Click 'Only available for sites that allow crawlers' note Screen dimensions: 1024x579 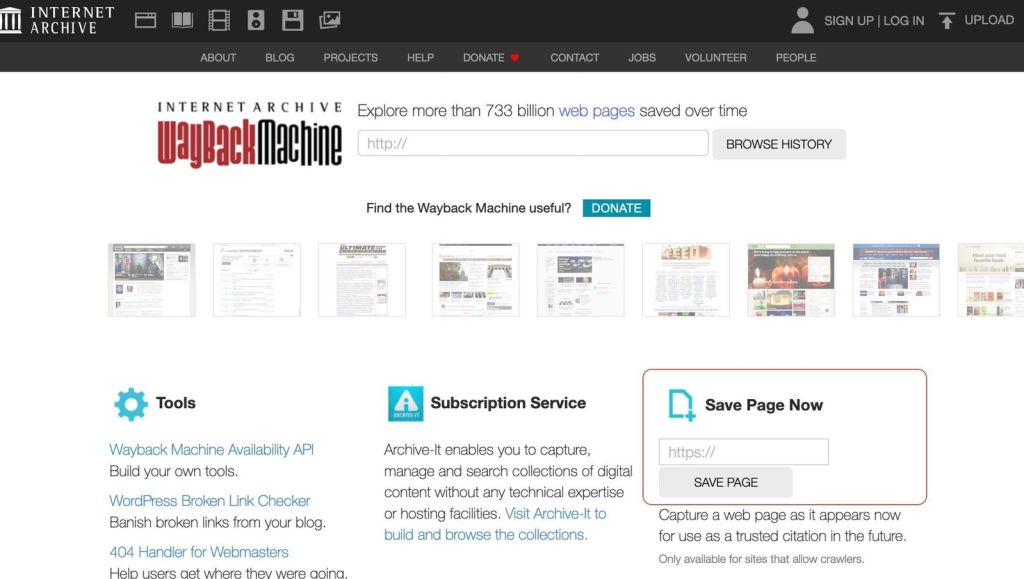(x=761, y=559)
